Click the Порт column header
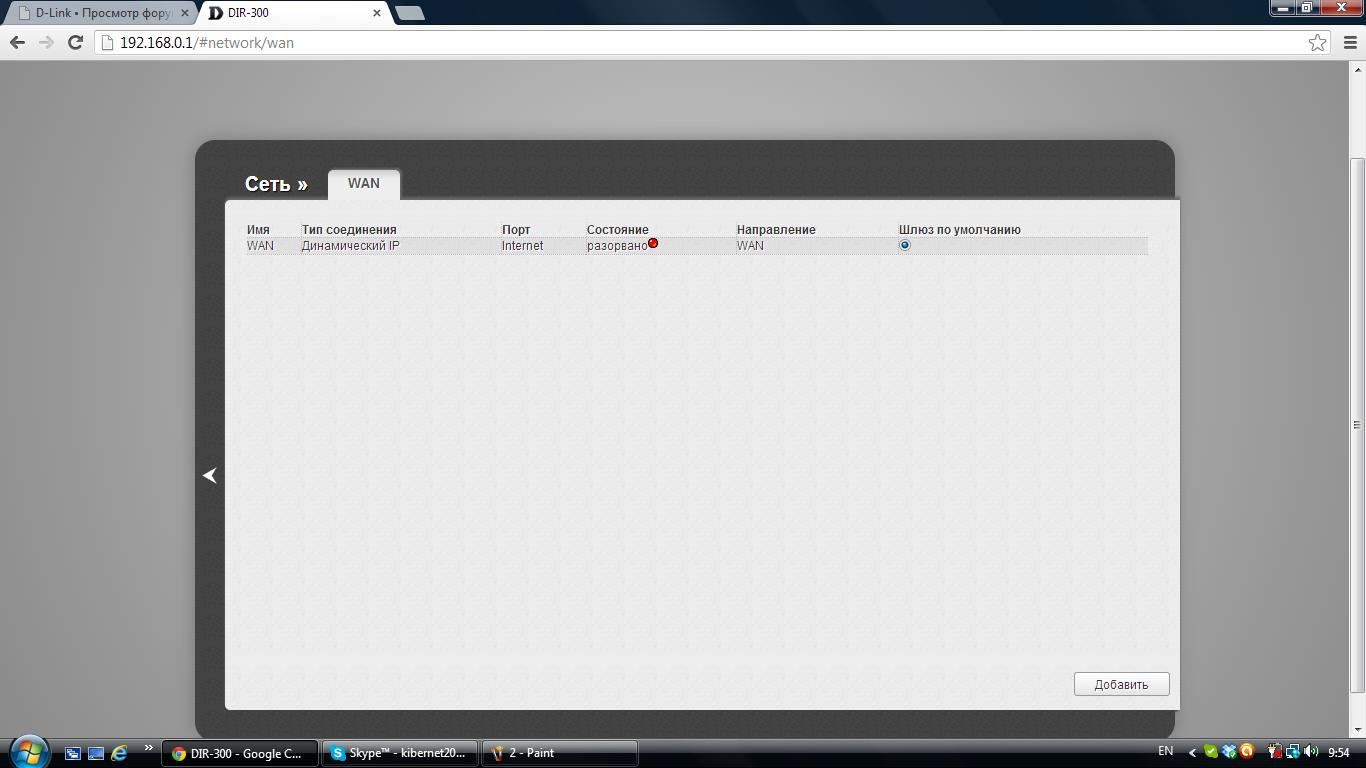Viewport: 1366px width, 768px height. point(516,230)
